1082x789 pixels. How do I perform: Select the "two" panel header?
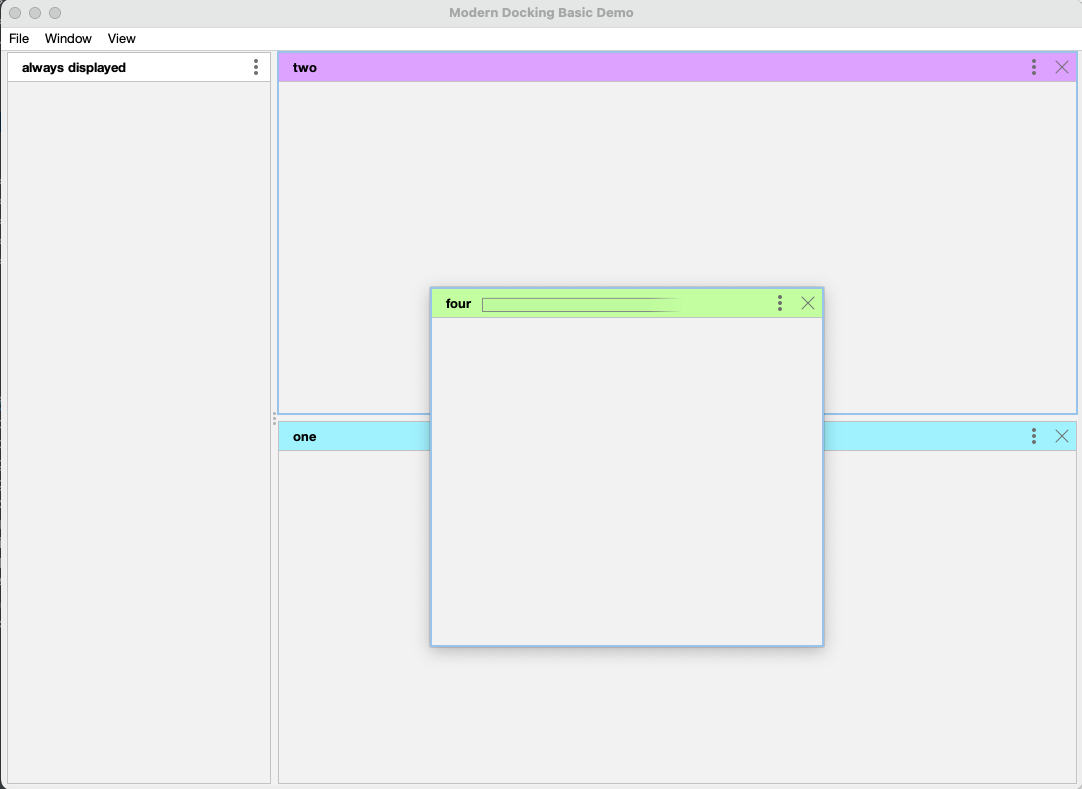(305, 67)
